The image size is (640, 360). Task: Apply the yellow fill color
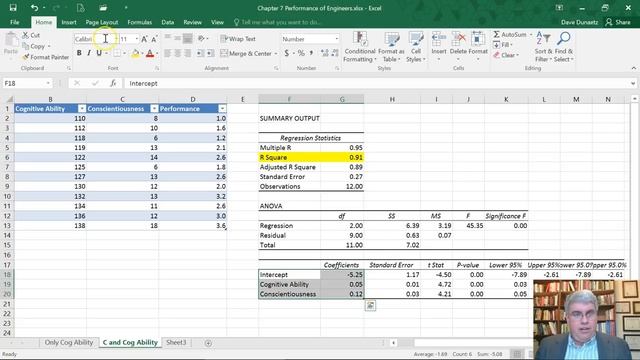coord(136,53)
